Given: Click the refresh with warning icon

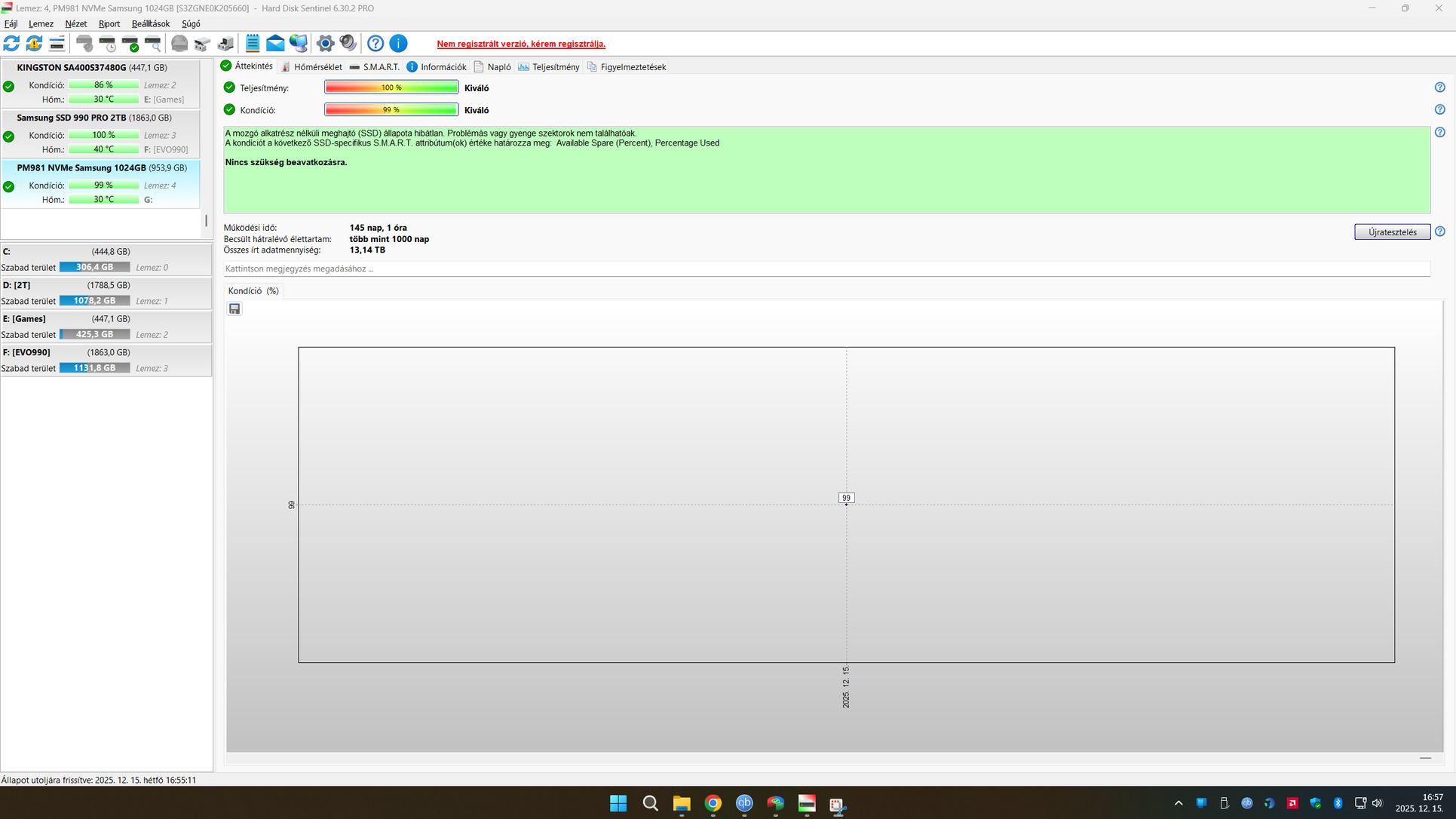Looking at the screenshot, I should pos(34,44).
